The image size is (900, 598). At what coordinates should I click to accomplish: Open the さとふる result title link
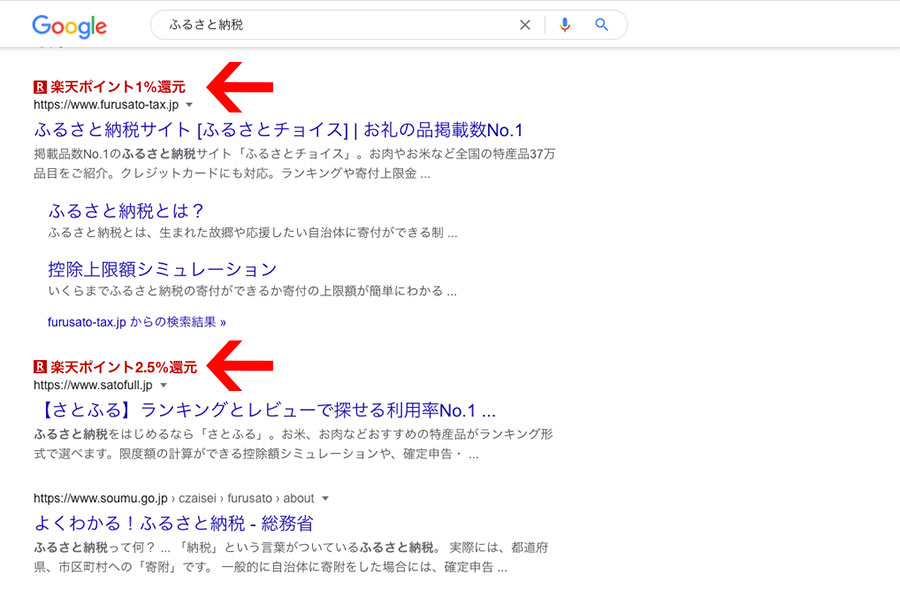267,410
